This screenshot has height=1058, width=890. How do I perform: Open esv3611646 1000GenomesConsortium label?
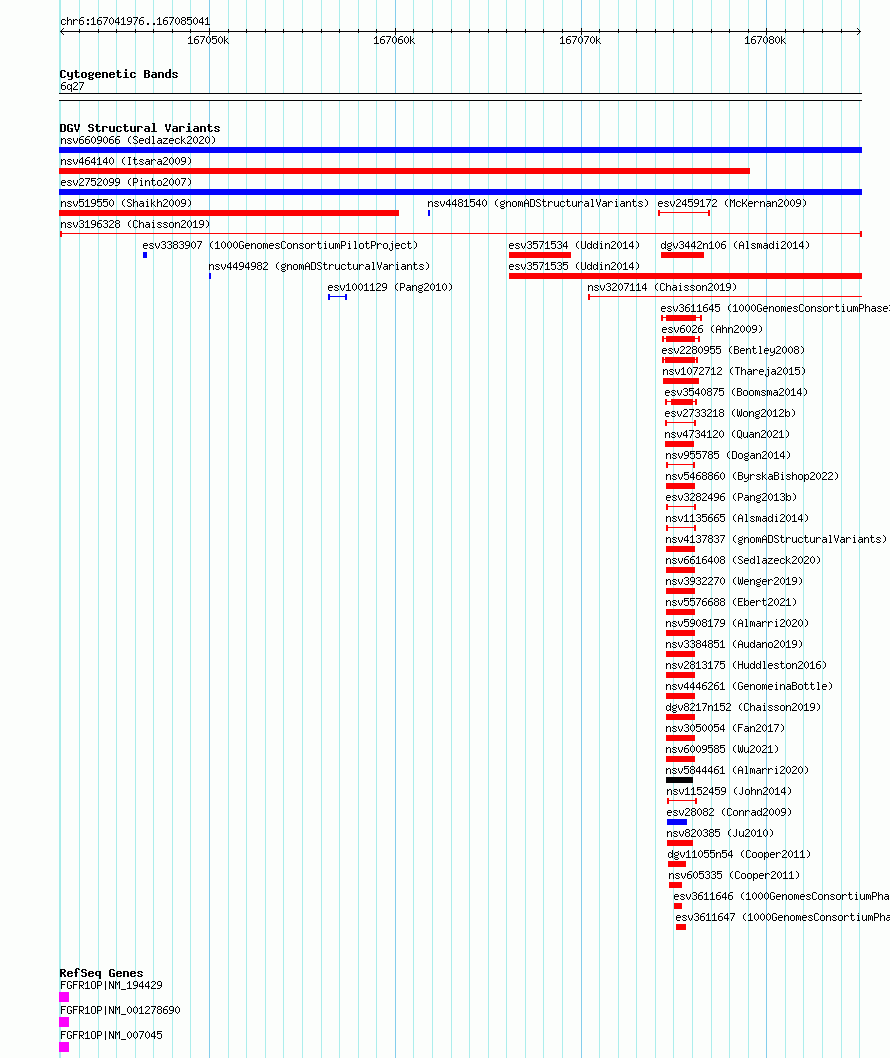tap(781, 895)
